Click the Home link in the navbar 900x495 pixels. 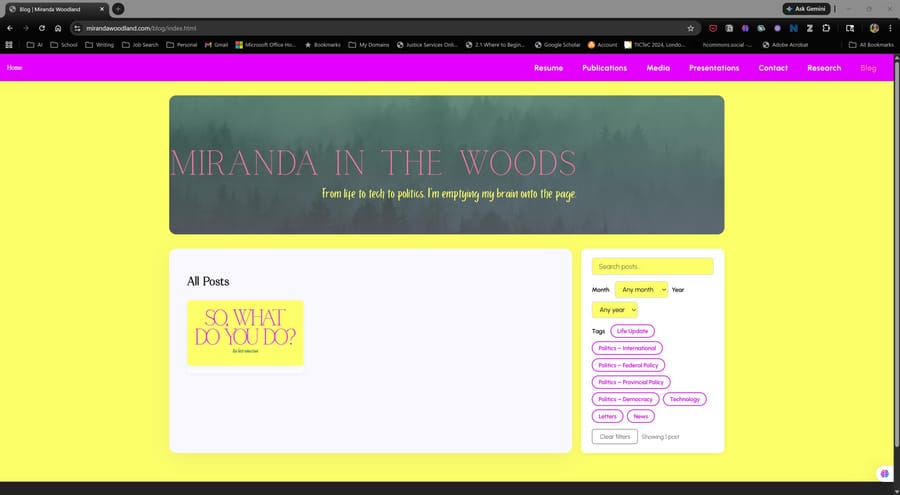(x=14, y=68)
